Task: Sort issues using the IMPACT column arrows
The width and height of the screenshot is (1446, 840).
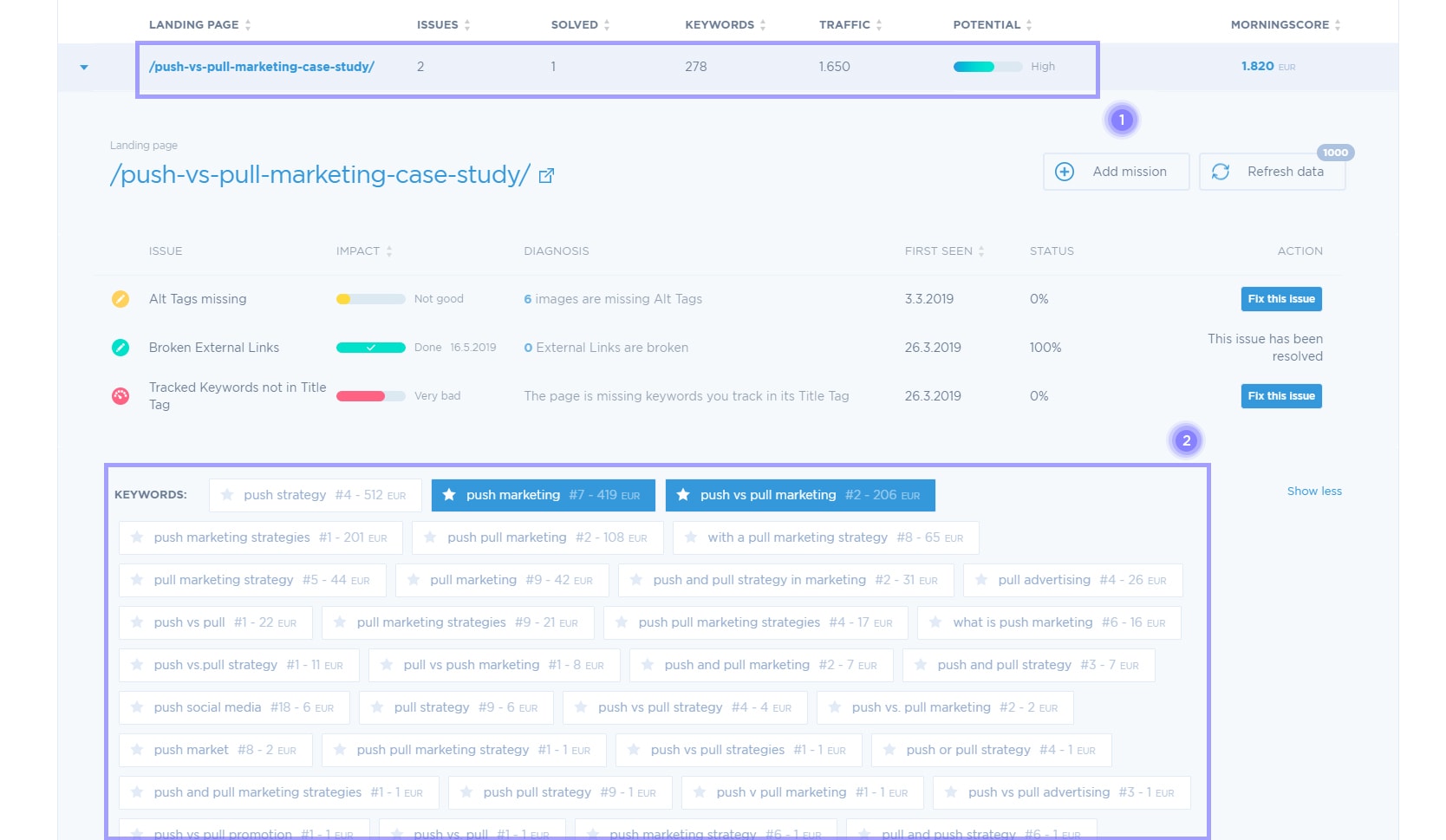Action: (x=388, y=251)
